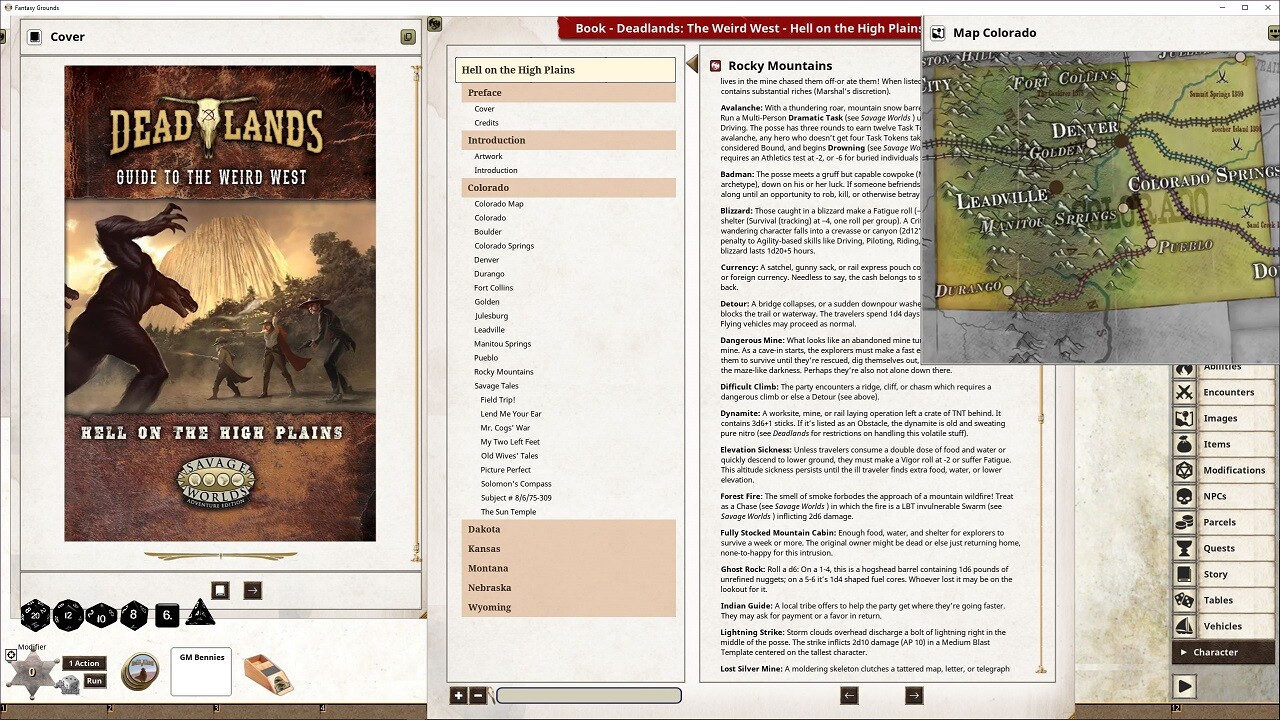Roll the d12 die
Viewport: 1280px width, 720px height.
pos(66,616)
